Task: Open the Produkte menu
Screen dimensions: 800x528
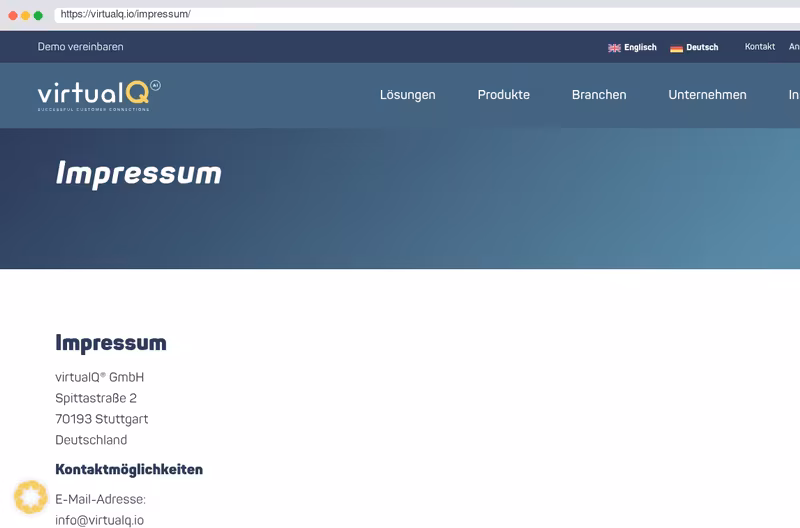Action: click(504, 95)
